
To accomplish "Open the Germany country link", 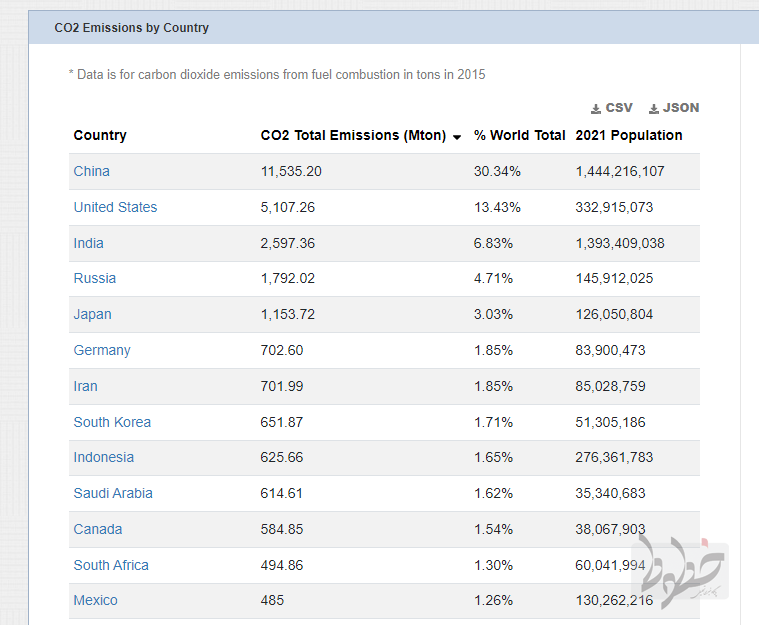I will pos(102,351).
